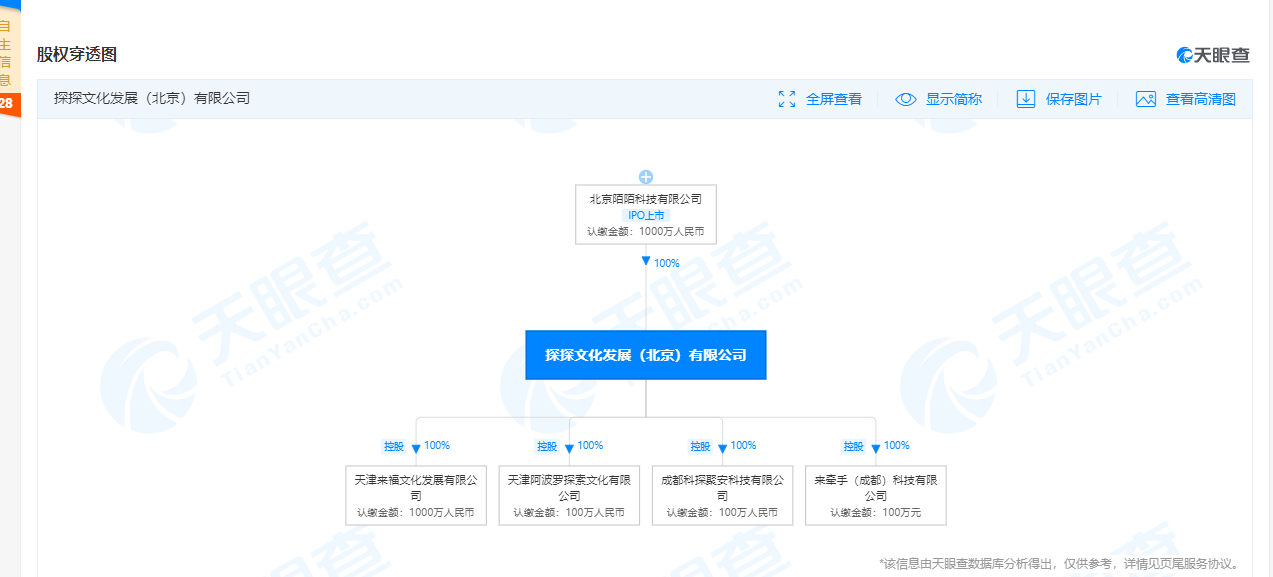Open the 天津阿波罗探索文化有限公司 node

569,495
